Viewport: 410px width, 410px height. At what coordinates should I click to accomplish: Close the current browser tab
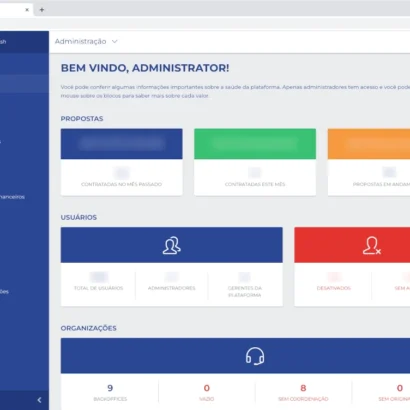pos(27,10)
